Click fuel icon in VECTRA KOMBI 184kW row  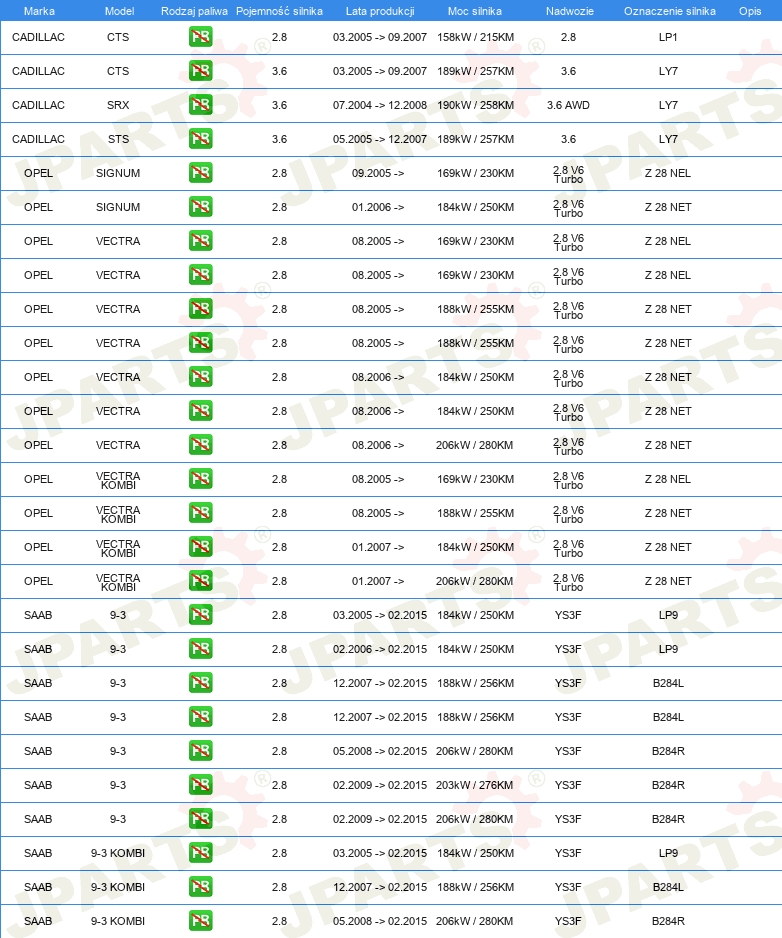coord(200,547)
